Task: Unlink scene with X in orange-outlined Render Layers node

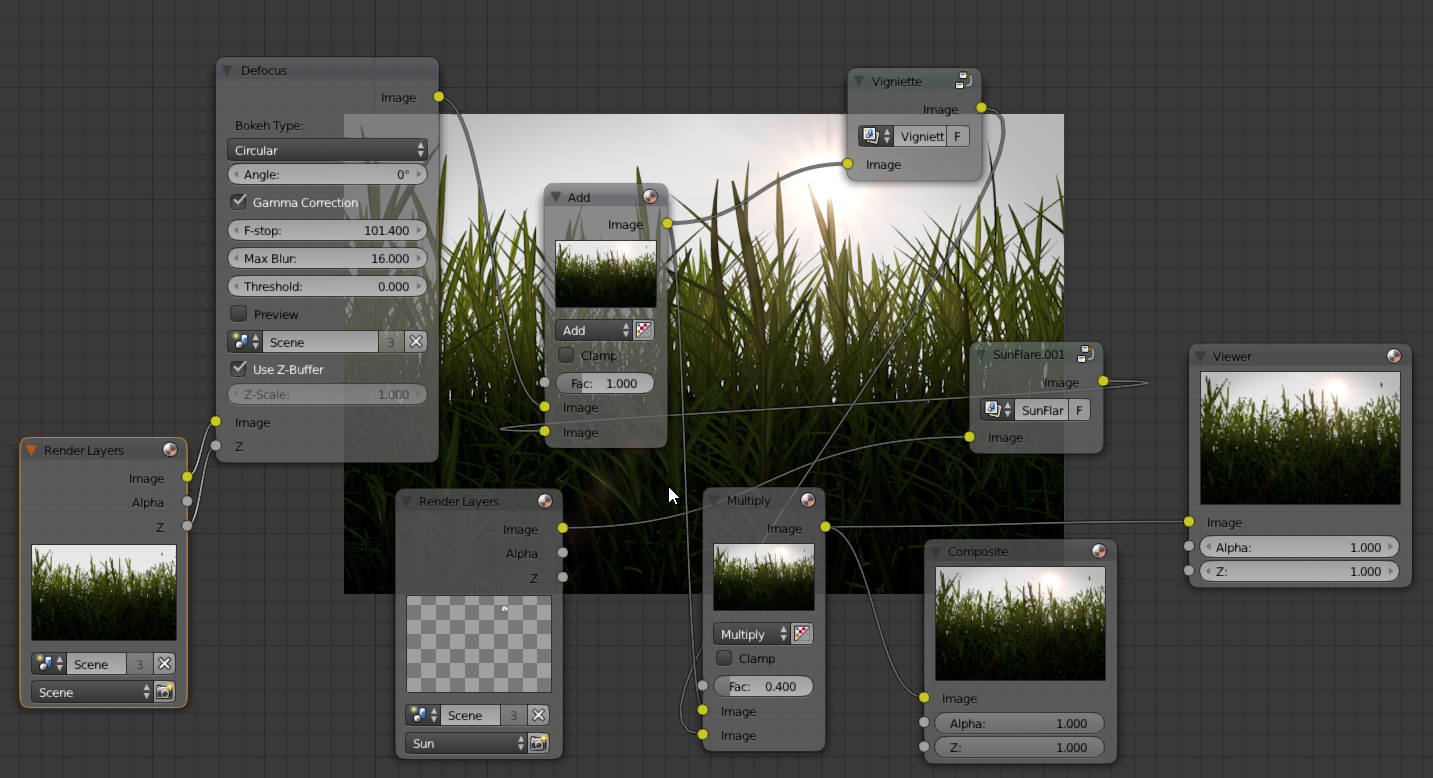Action: point(165,664)
